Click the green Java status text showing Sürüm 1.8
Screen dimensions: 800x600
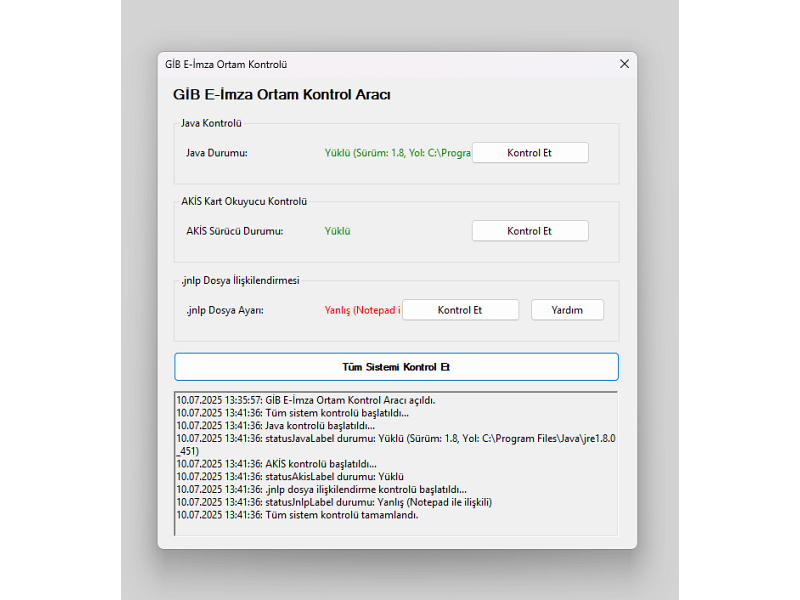pos(397,153)
